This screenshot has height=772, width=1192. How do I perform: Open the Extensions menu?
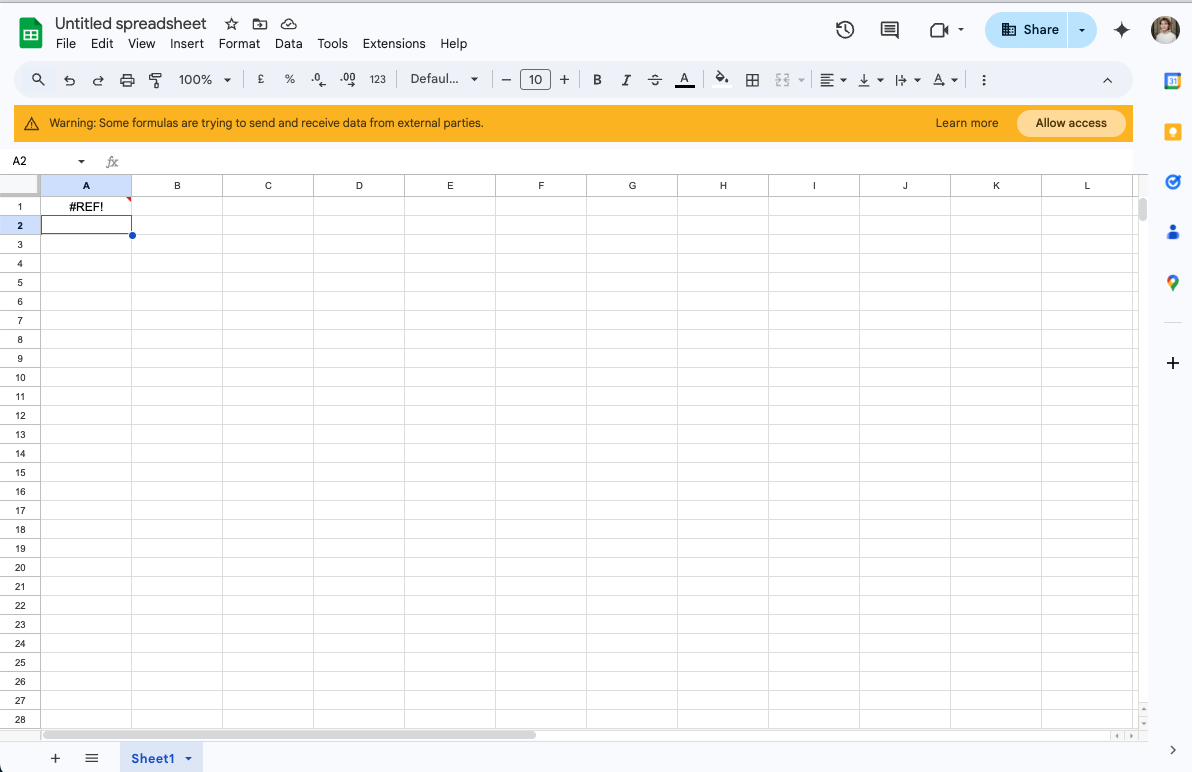click(x=394, y=43)
